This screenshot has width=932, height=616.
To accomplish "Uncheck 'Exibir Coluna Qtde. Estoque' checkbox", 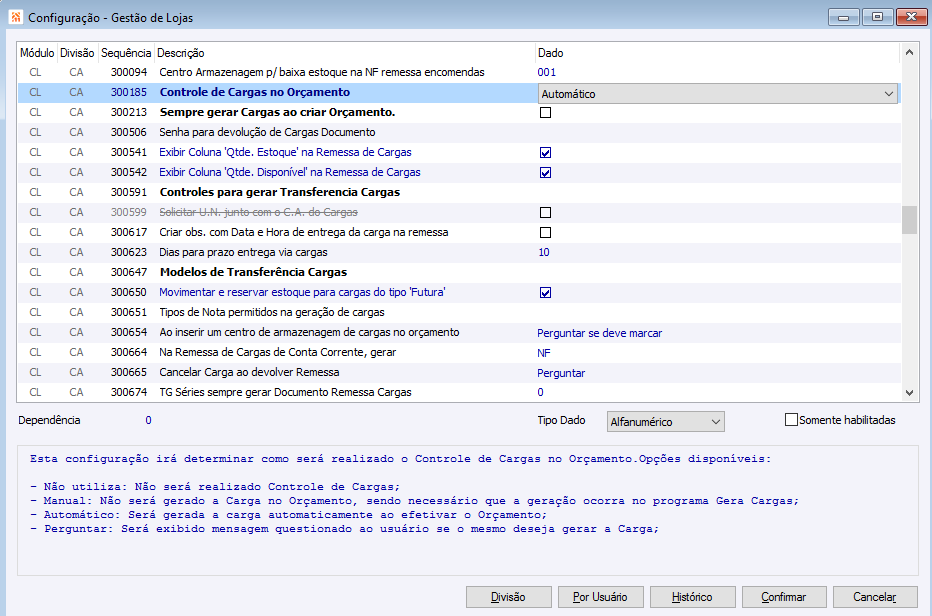I will (545, 153).
